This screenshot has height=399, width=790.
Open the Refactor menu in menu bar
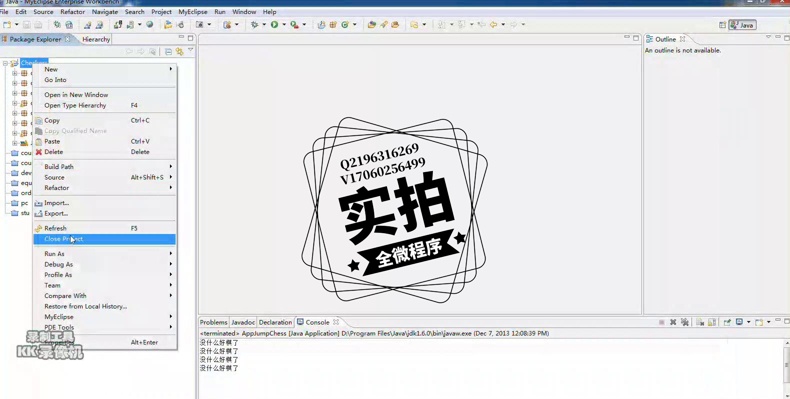tap(73, 12)
